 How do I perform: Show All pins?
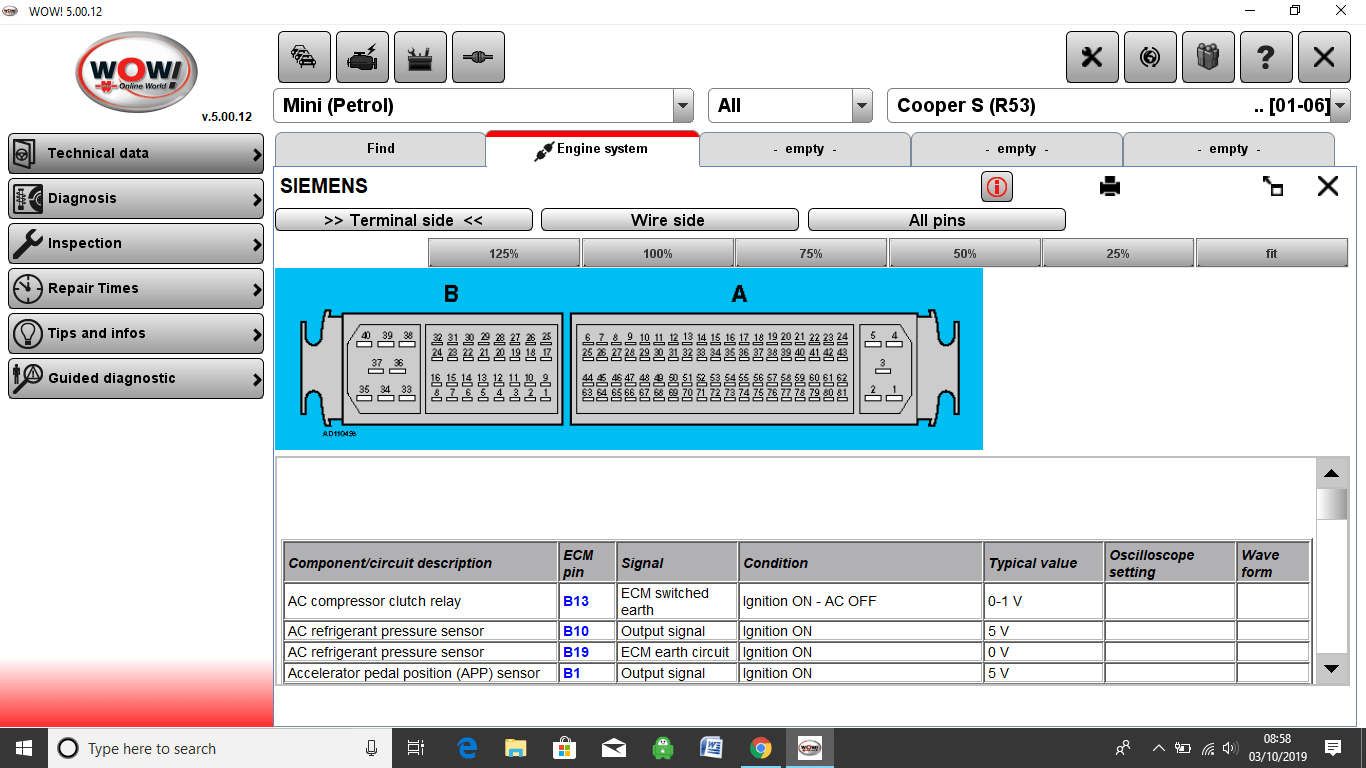(937, 220)
